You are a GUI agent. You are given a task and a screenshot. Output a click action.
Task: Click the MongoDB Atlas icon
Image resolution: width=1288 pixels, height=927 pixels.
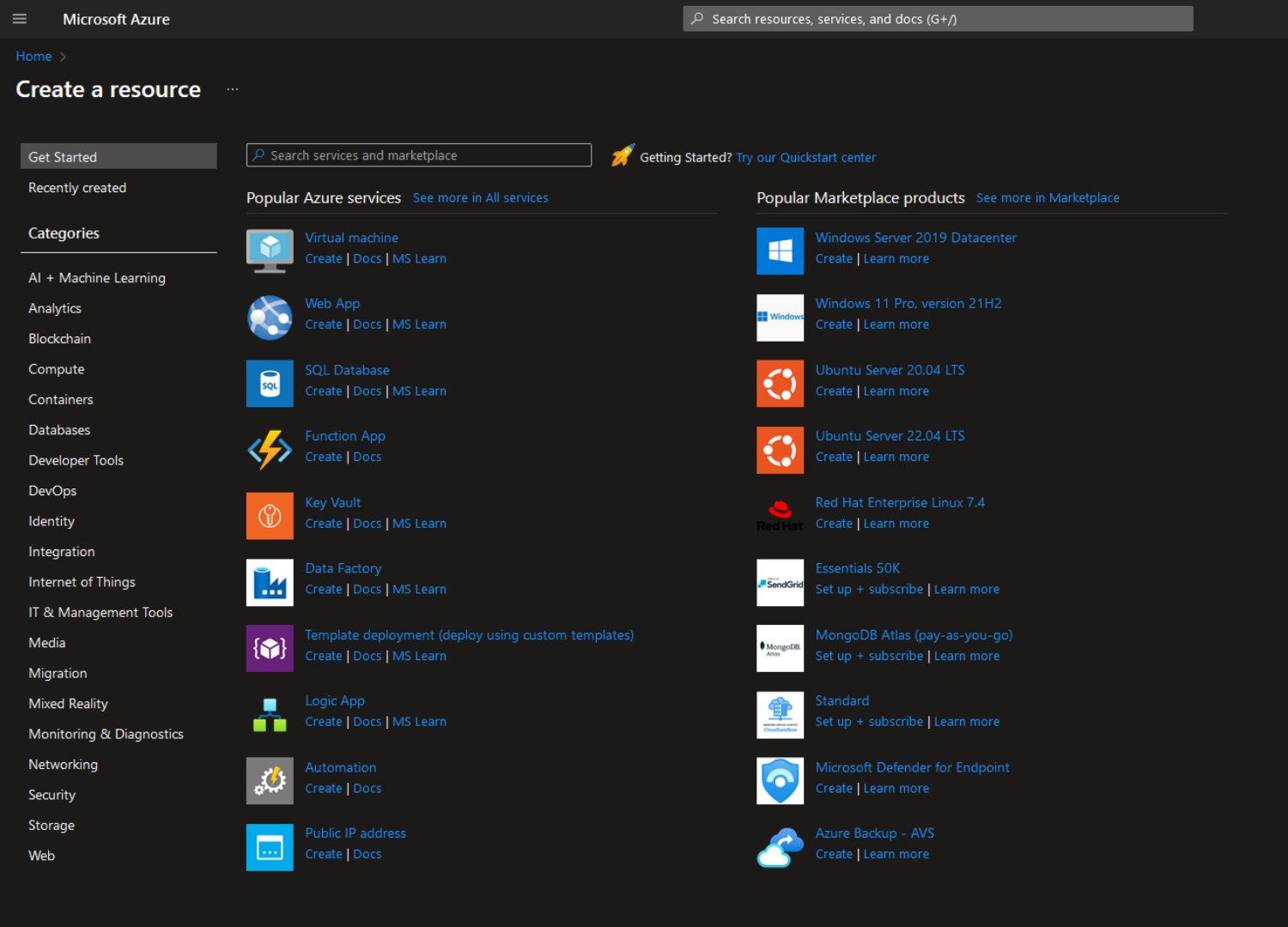(780, 648)
